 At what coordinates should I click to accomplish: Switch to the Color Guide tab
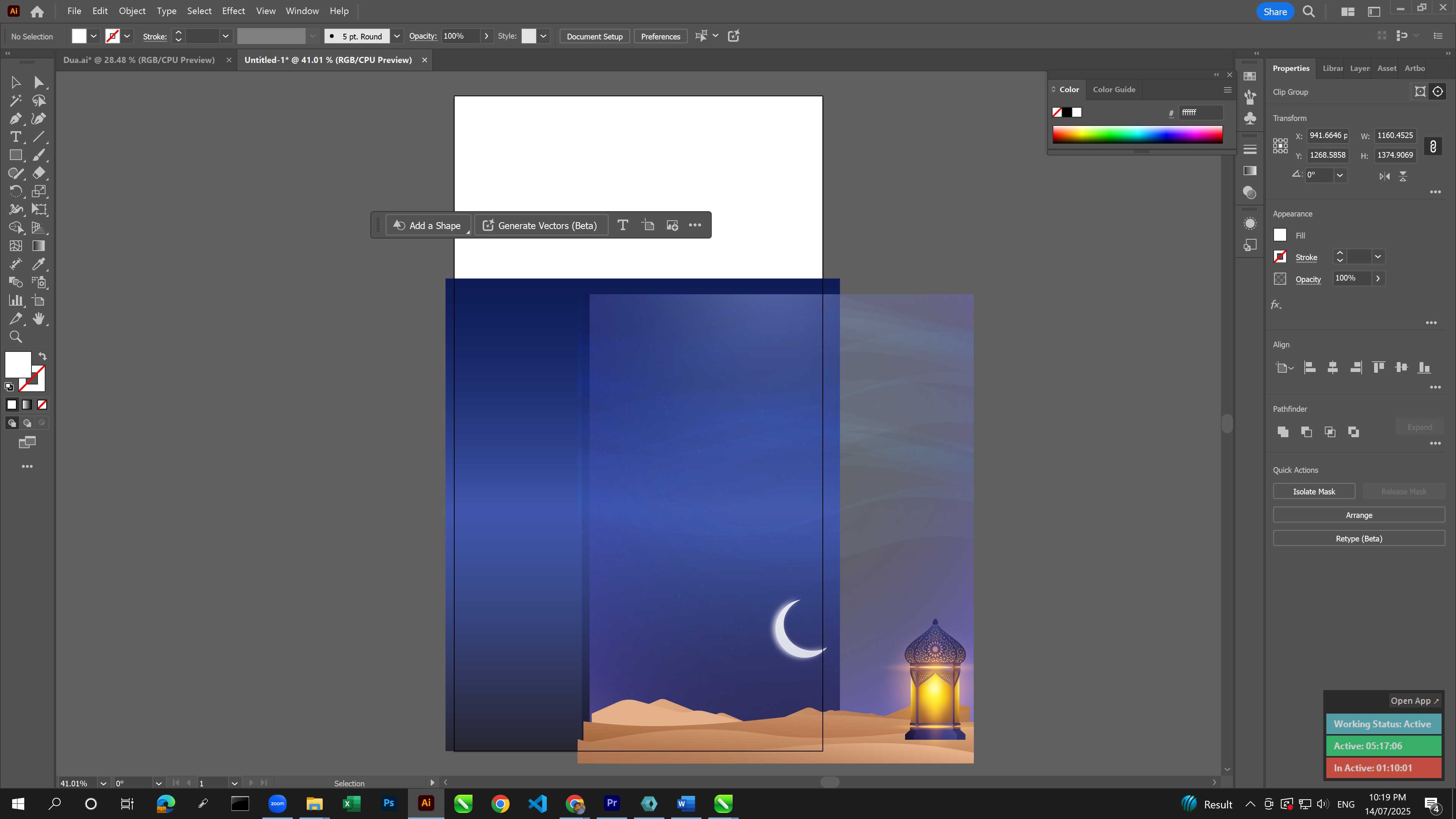tap(1114, 89)
